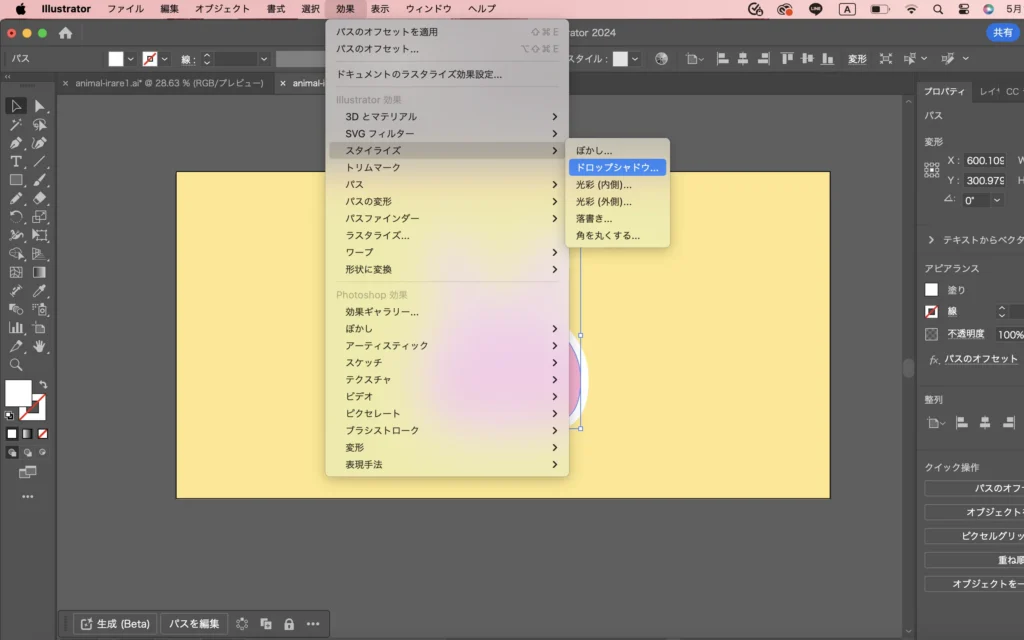
Task: Expand テキストからベクター section
Action: (x=932, y=240)
